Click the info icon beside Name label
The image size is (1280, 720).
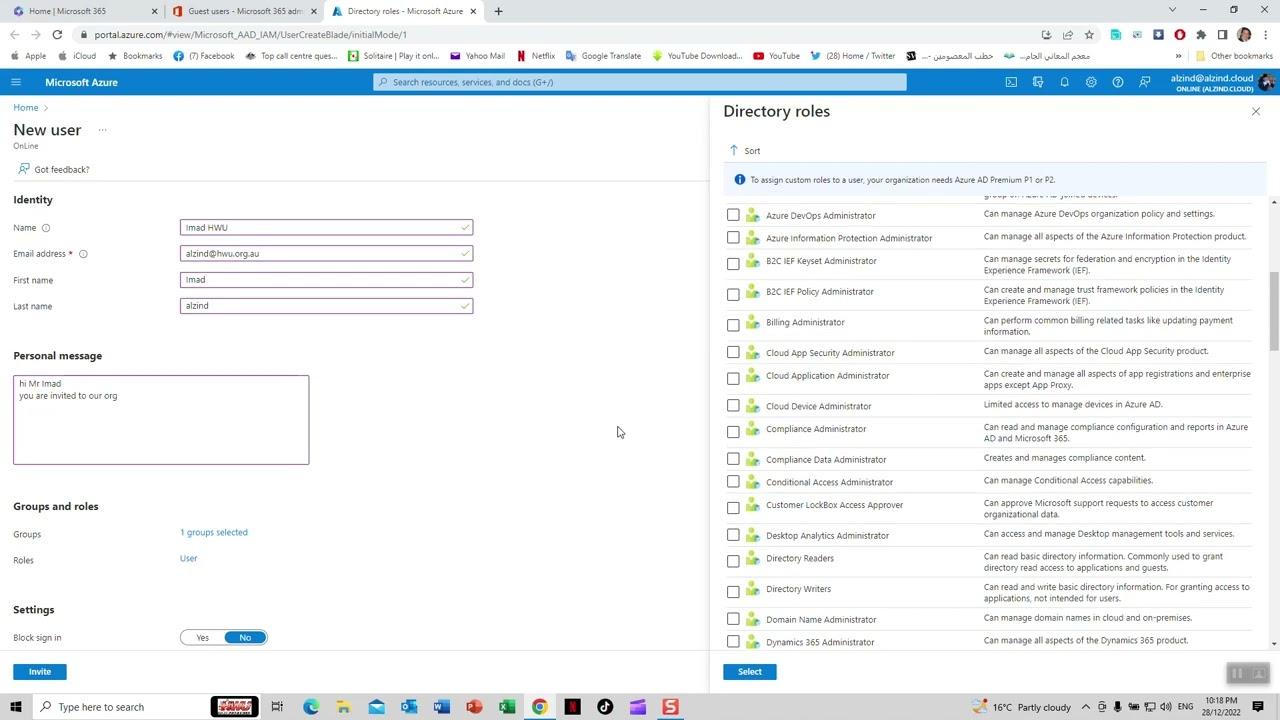pyautogui.click(x=46, y=228)
